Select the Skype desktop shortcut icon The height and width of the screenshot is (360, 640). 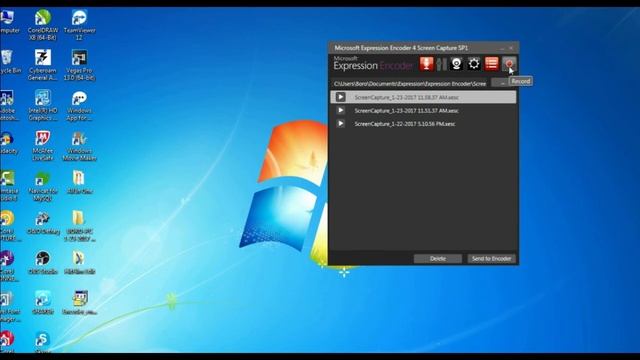(43, 341)
